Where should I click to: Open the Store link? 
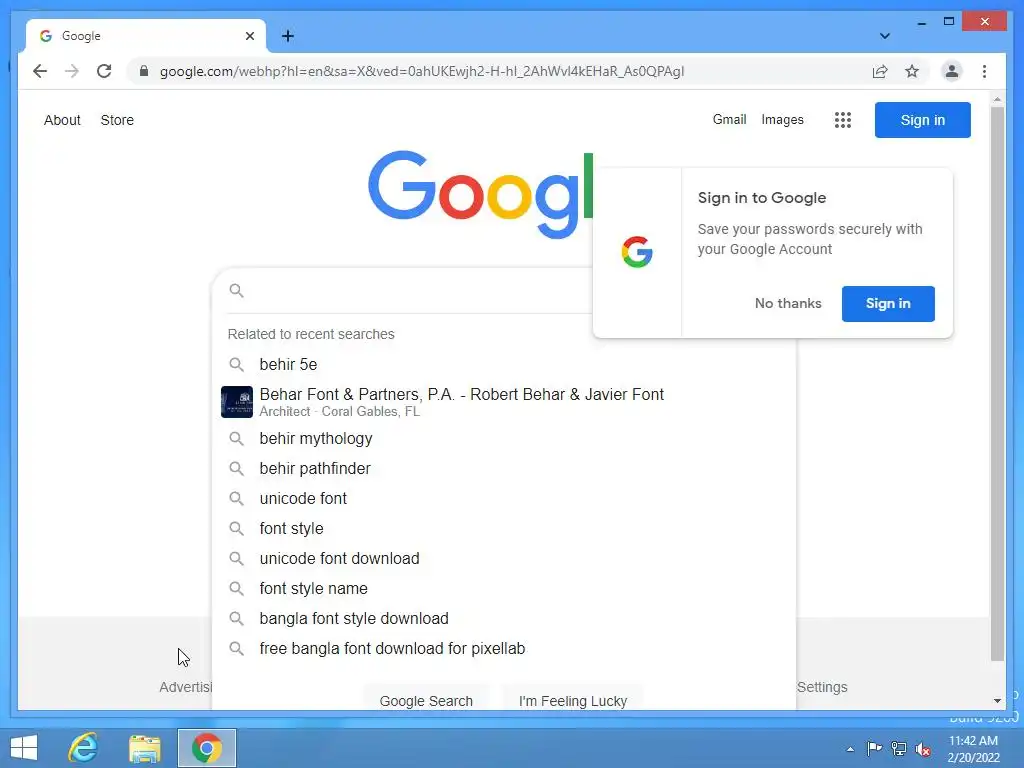pyautogui.click(x=117, y=120)
